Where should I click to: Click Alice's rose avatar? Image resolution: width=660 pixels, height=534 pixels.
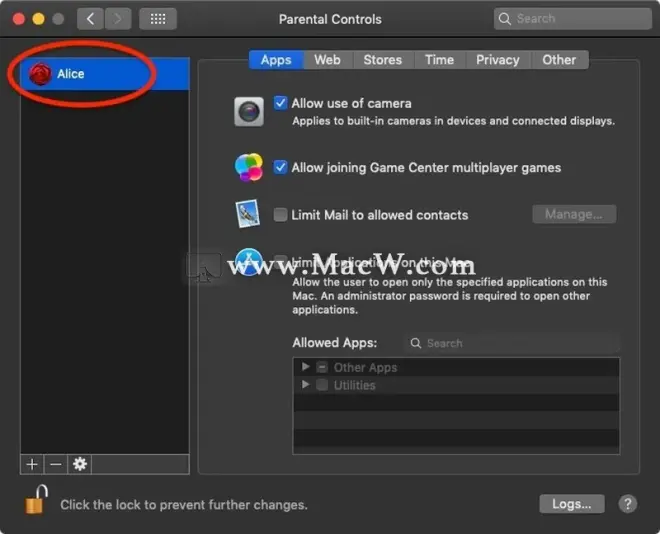coord(40,74)
